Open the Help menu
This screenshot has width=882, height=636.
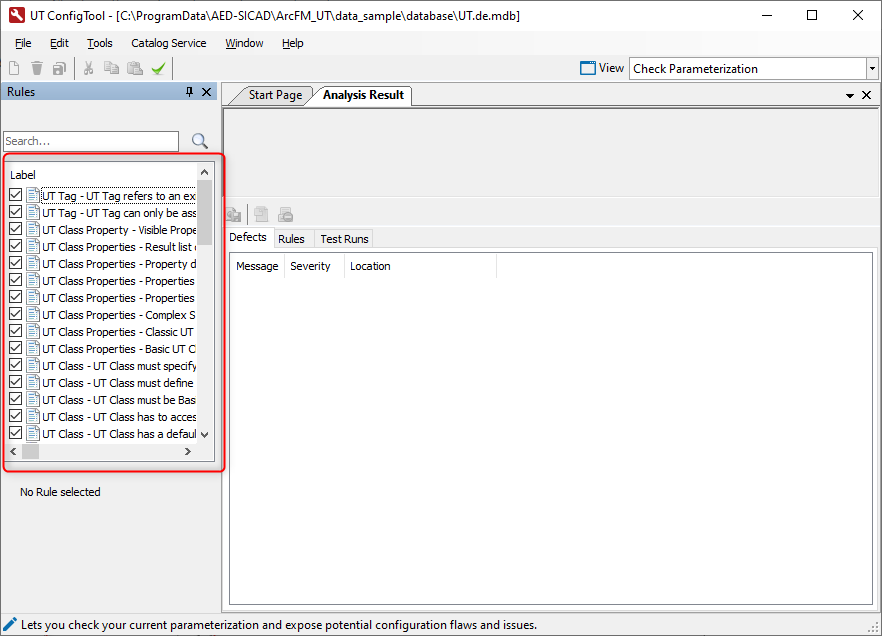point(292,43)
